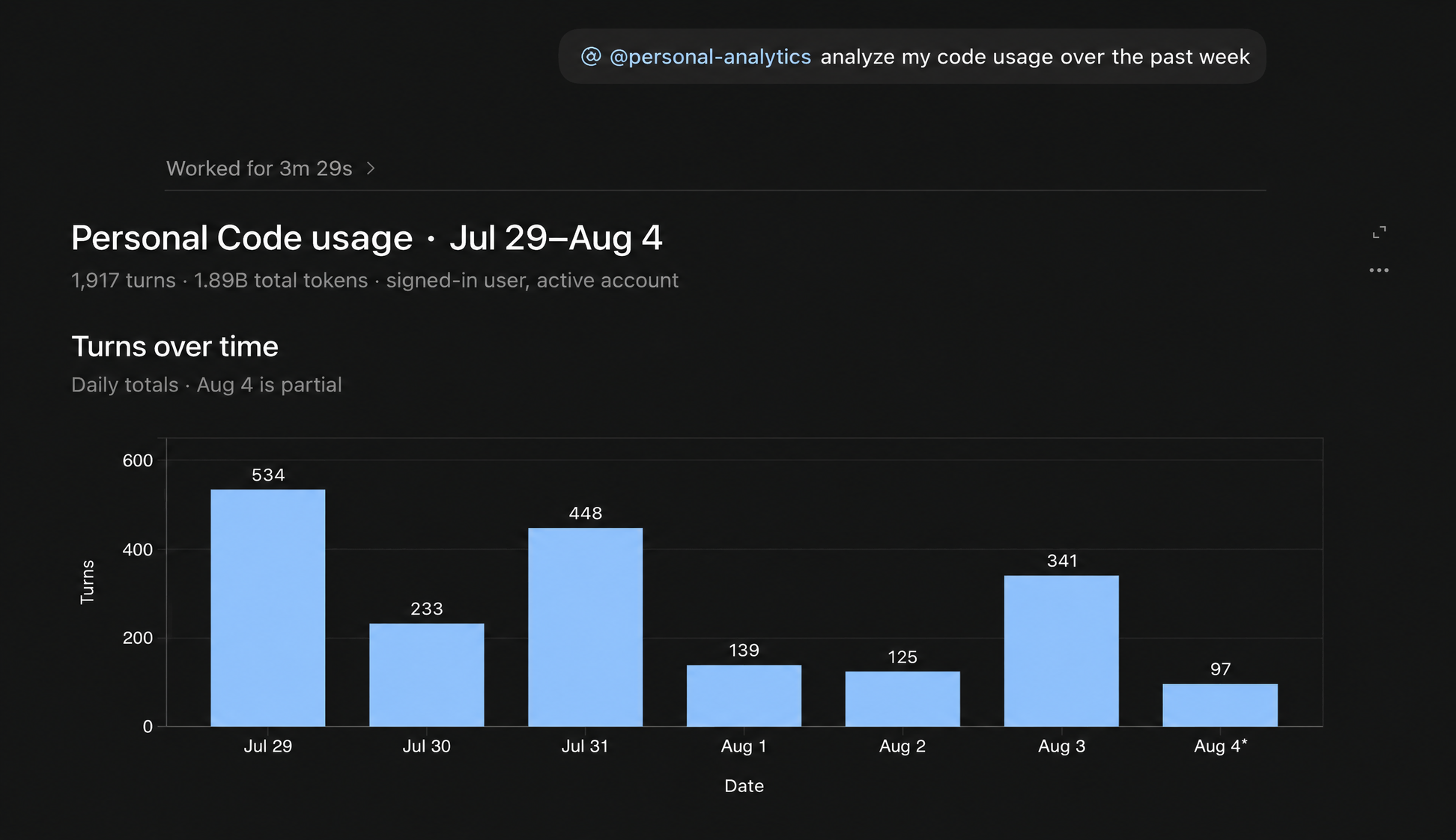Click 'Daily totals · Aug 4 is partial' subtitle

pos(207,385)
